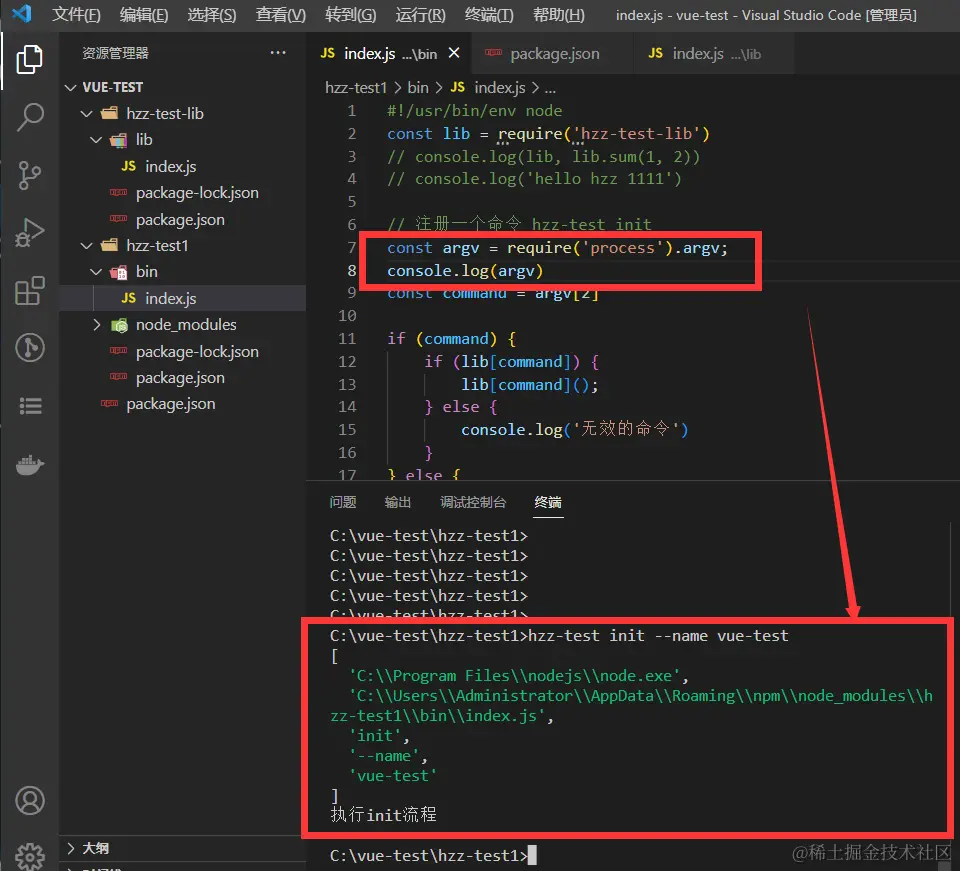This screenshot has width=960, height=871.
Task: Open package.json under hzz-test-lib
Action: pos(180,219)
